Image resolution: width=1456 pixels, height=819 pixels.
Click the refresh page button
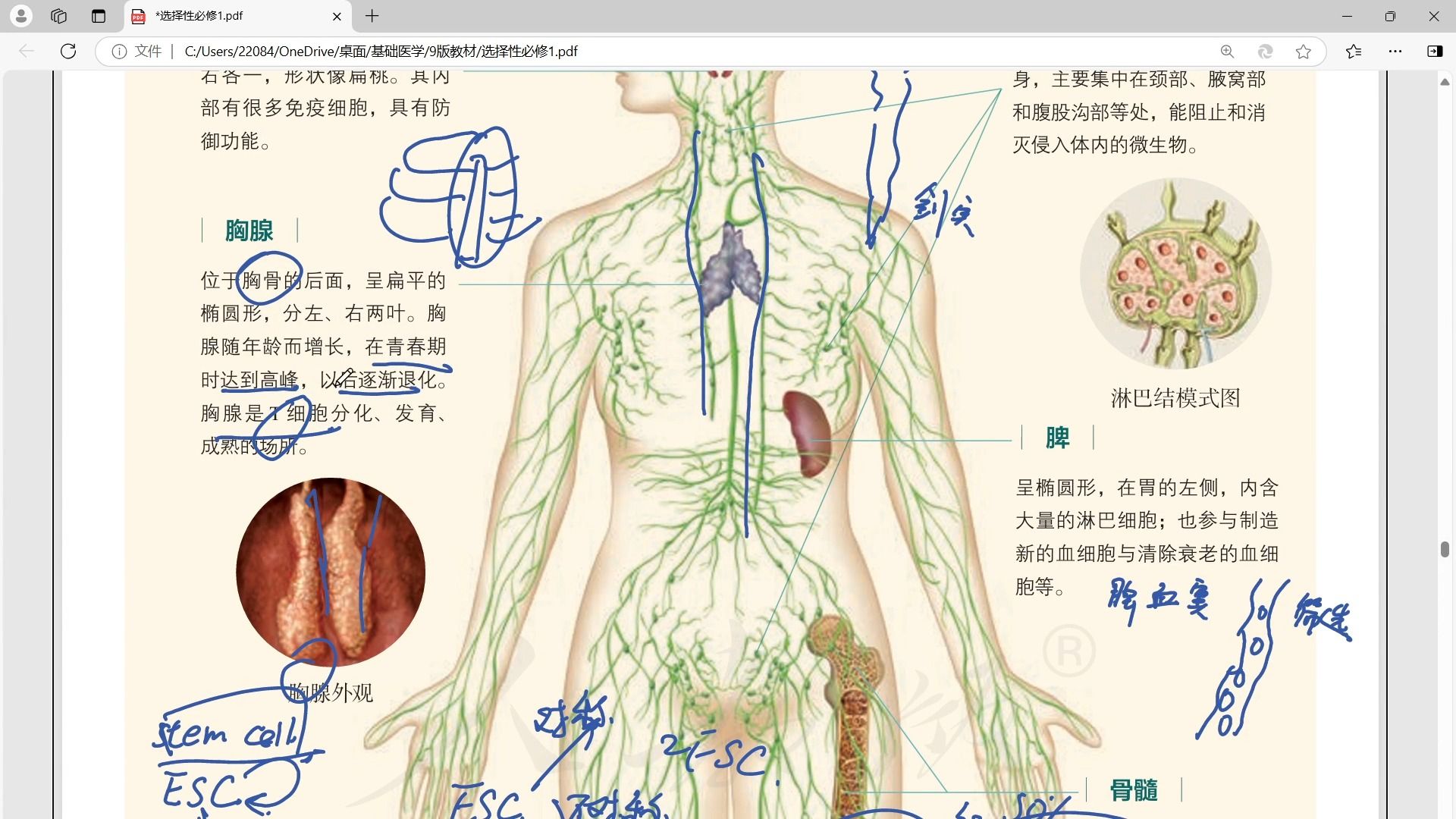tap(68, 51)
